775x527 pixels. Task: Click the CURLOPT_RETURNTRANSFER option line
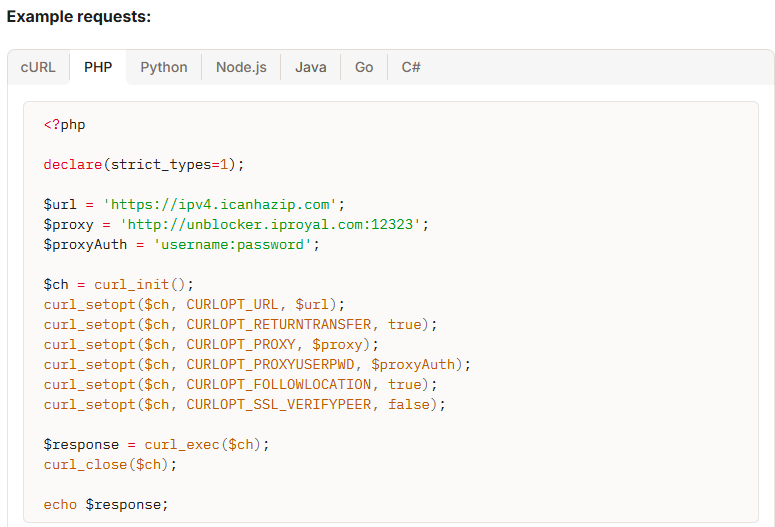pyautogui.click(x=240, y=324)
